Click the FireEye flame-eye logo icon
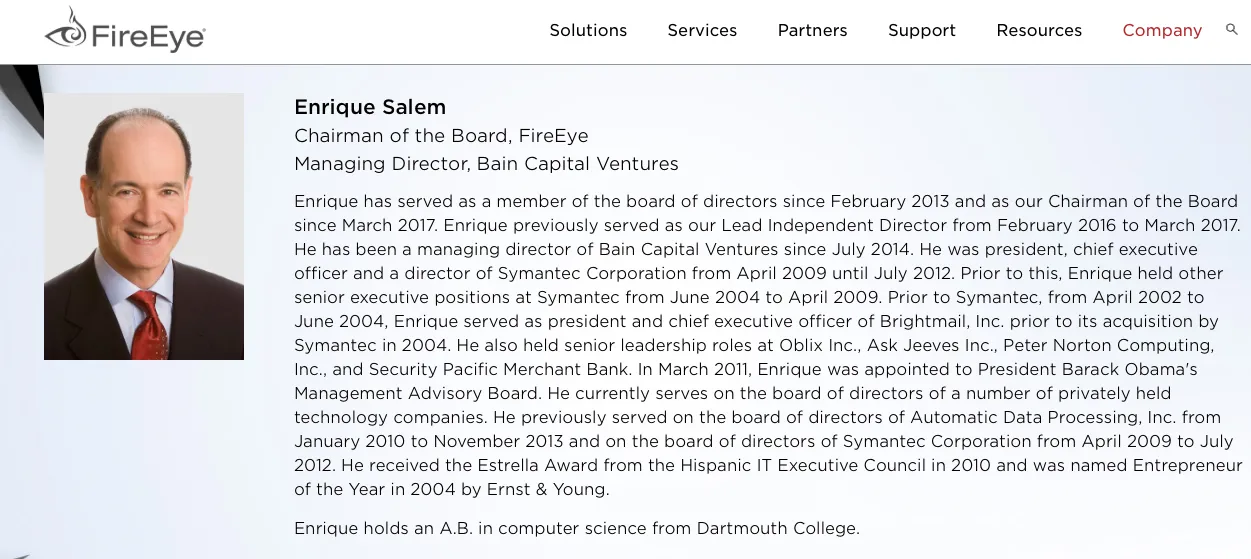 point(66,28)
